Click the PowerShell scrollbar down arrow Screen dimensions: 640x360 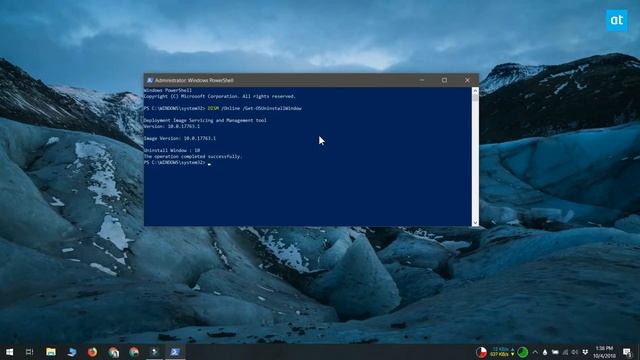[x=475, y=222]
